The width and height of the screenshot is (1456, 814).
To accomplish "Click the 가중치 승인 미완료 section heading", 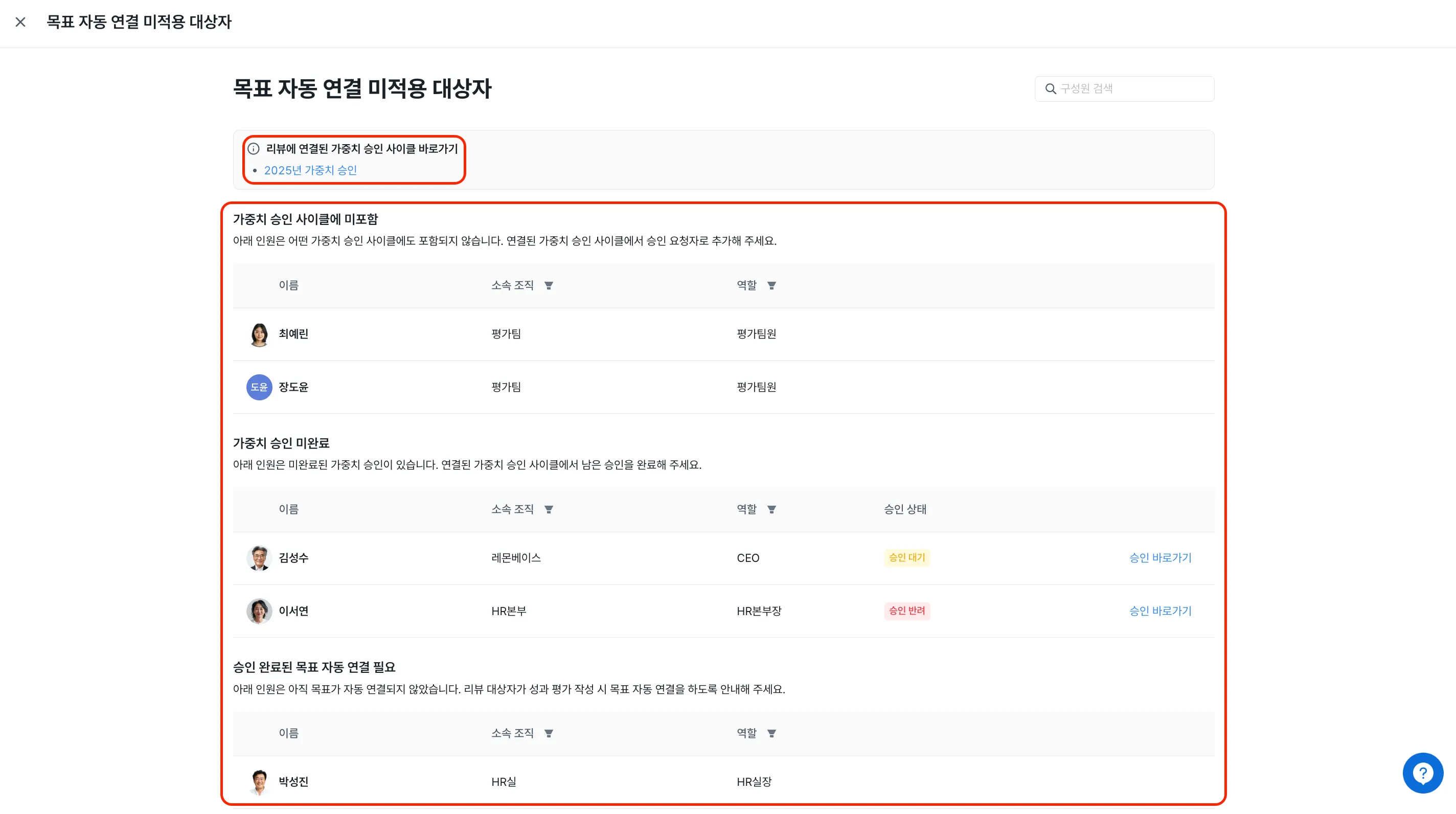I will tap(281, 443).
